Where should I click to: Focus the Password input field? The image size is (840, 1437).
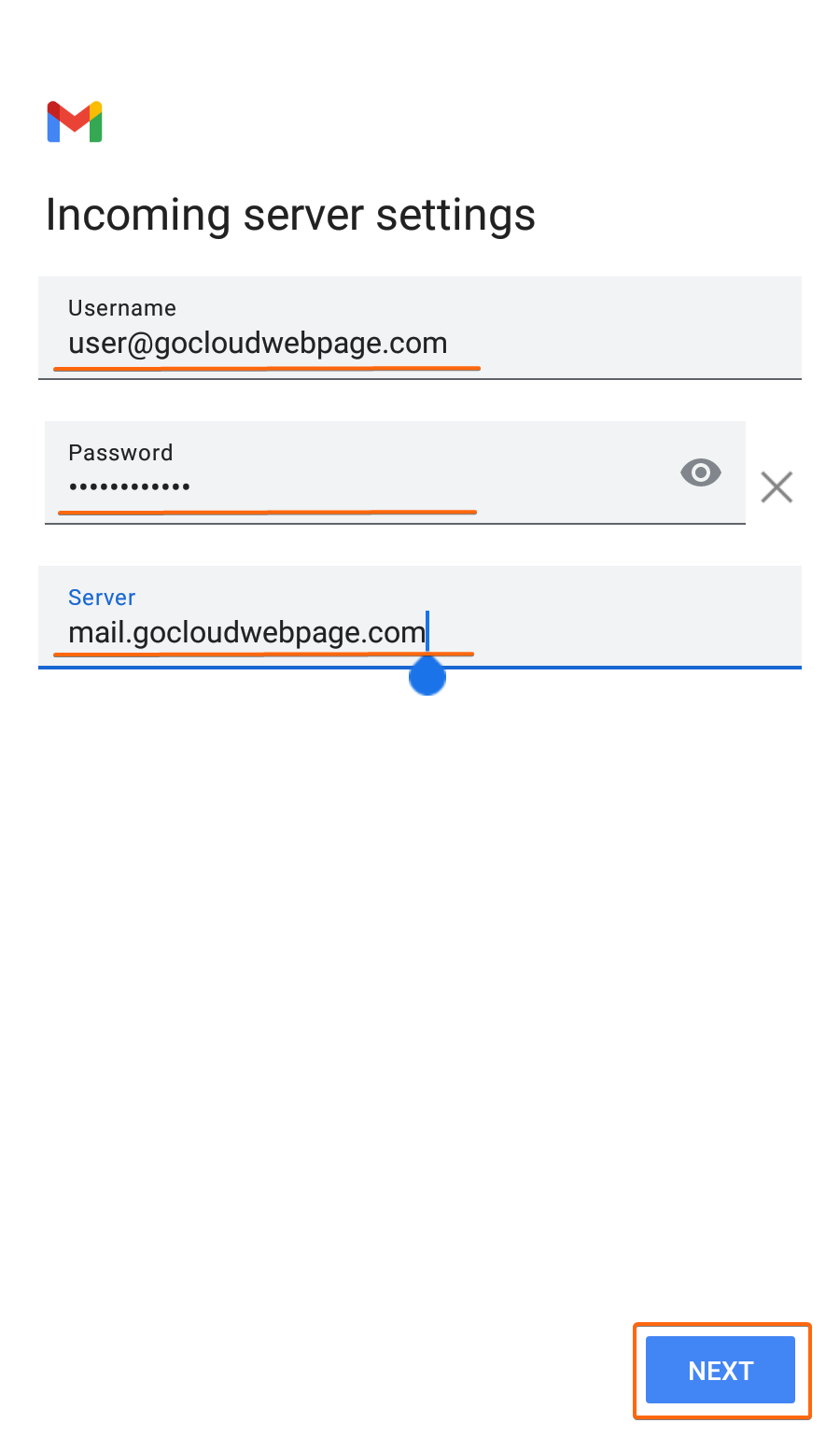395,472
